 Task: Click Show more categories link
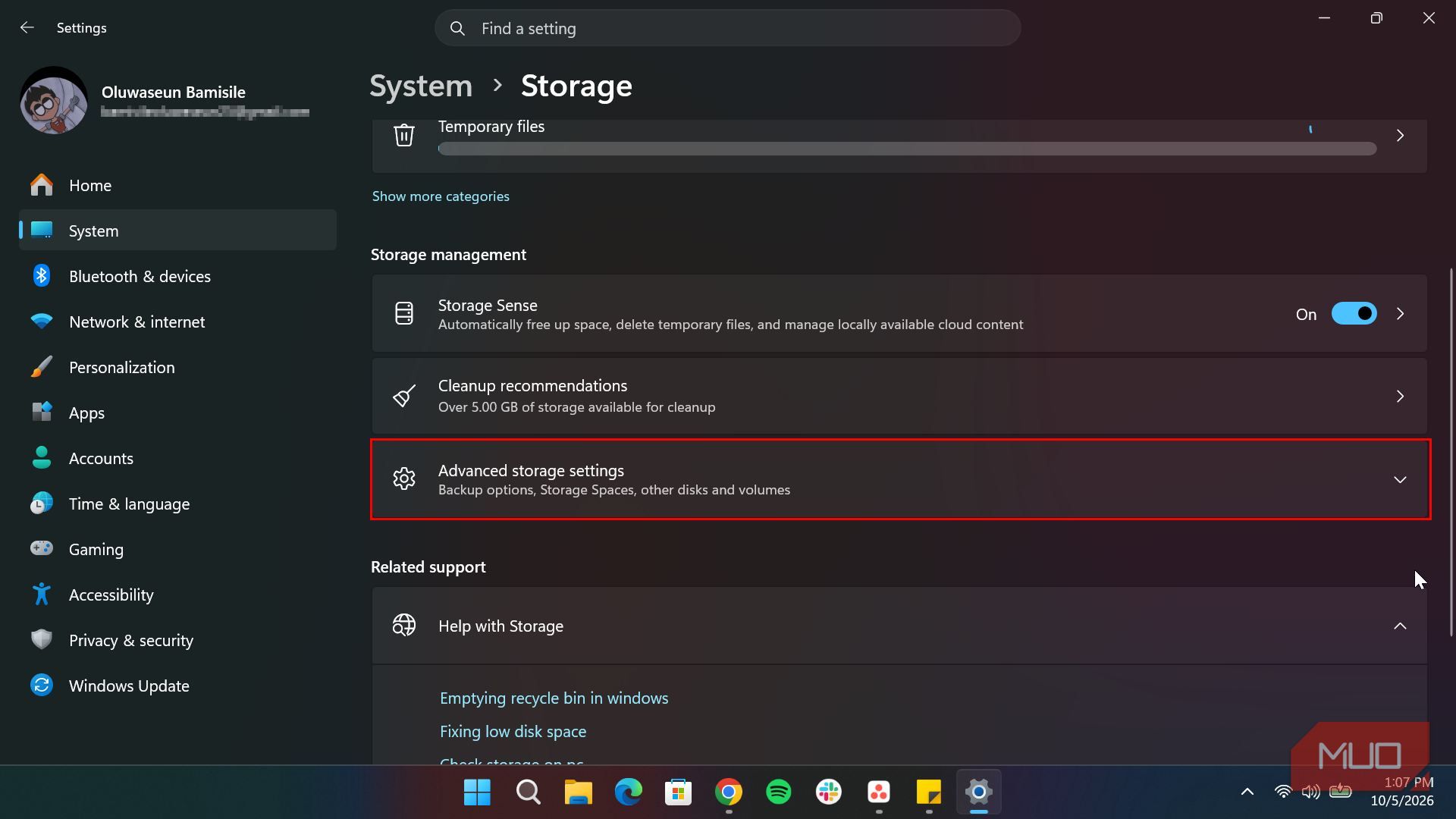[441, 196]
